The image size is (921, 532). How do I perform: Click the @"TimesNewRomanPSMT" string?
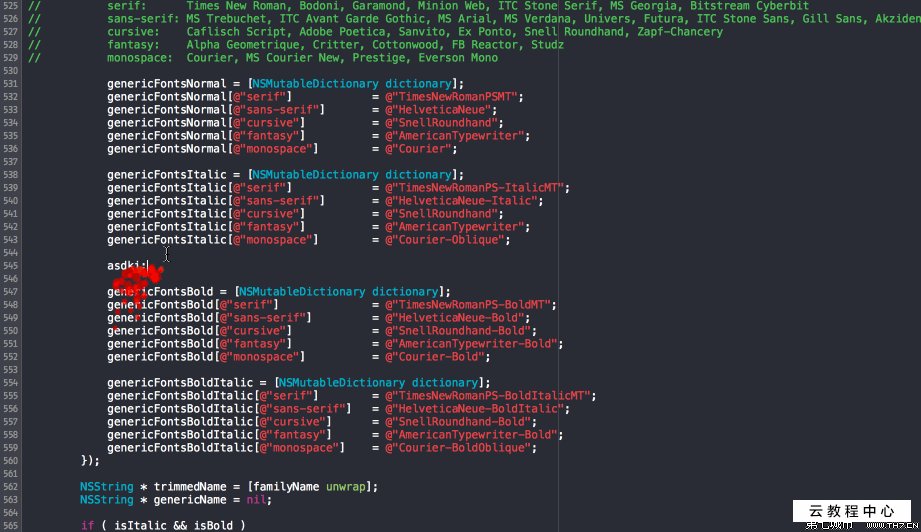tap(451, 96)
